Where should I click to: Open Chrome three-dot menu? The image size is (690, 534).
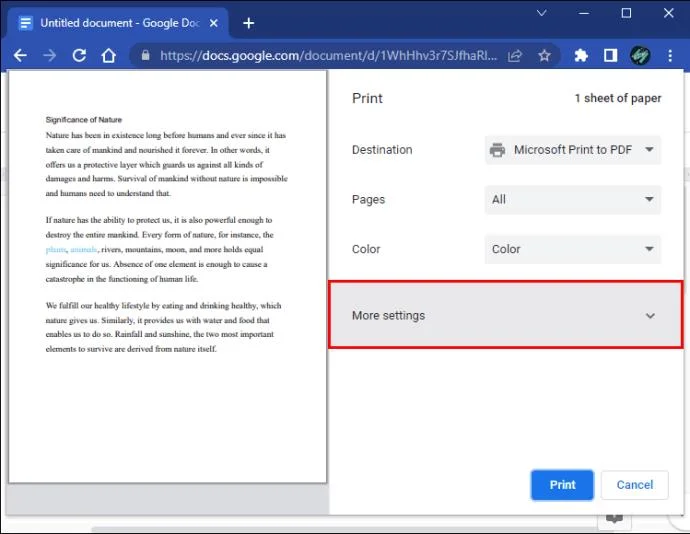click(670, 55)
